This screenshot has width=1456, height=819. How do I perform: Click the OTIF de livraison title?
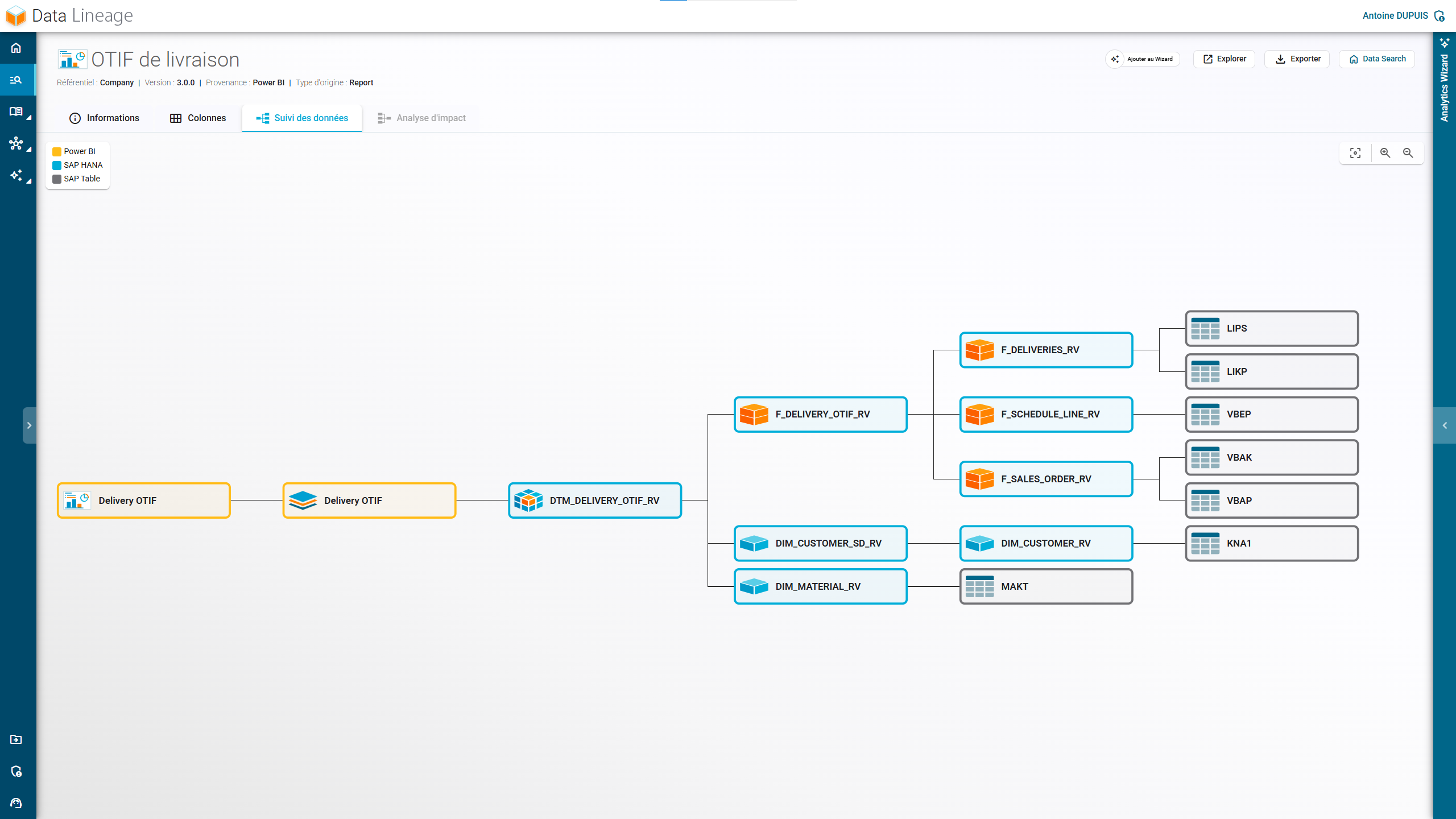(165, 60)
